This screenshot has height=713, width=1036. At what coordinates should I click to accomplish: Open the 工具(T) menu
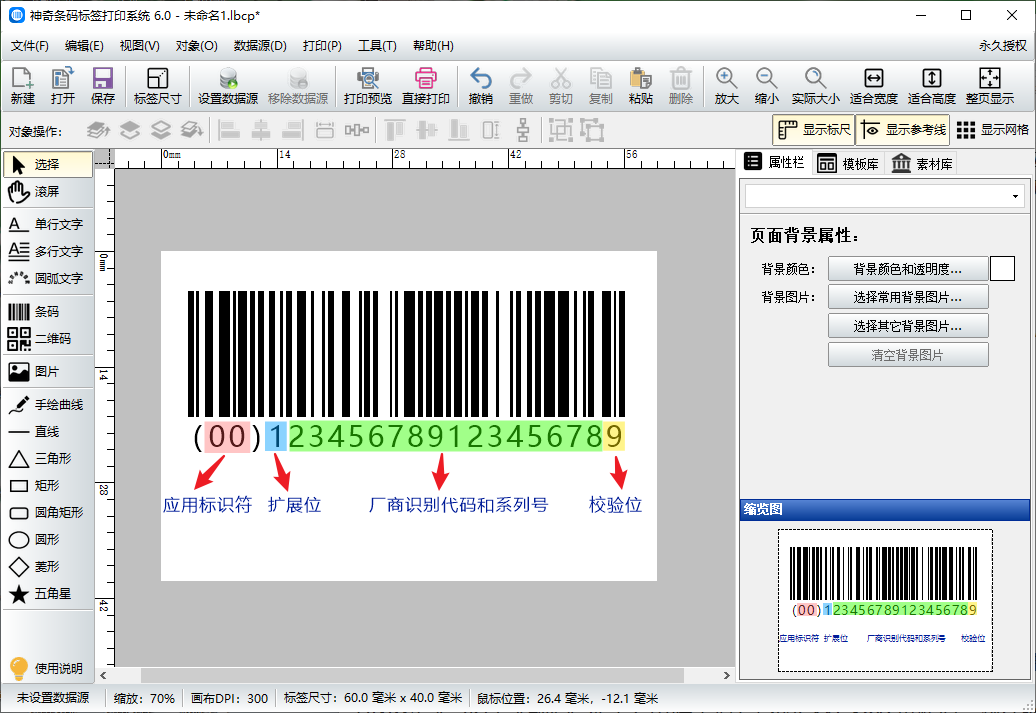pyautogui.click(x=377, y=46)
